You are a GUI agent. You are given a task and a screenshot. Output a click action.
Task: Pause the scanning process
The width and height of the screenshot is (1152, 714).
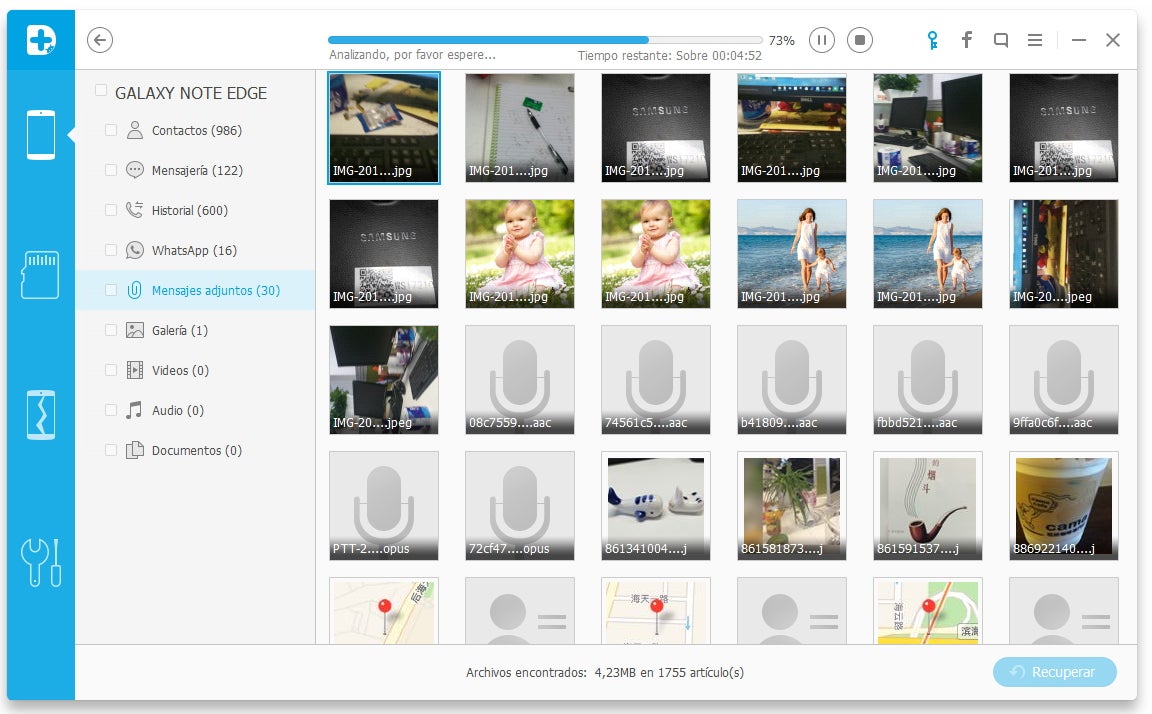point(821,40)
